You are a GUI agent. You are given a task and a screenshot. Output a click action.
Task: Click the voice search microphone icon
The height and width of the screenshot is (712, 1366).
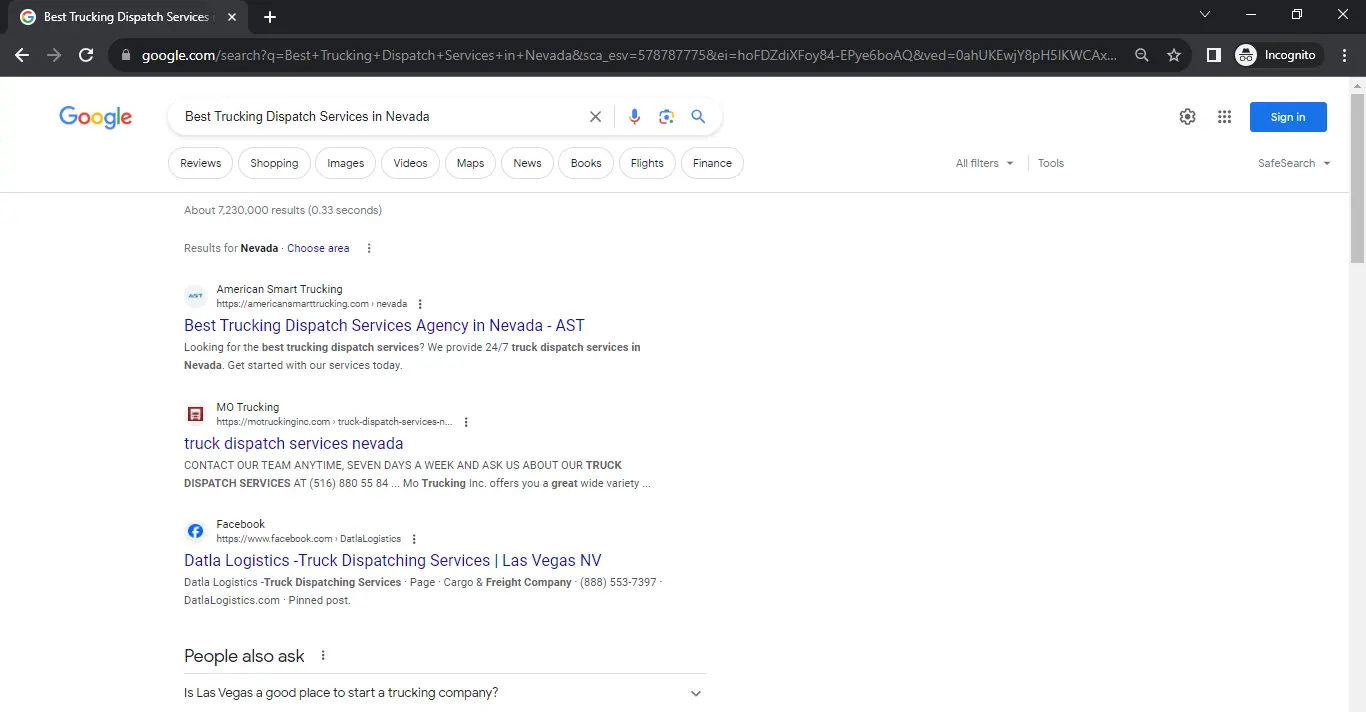(634, 117)
